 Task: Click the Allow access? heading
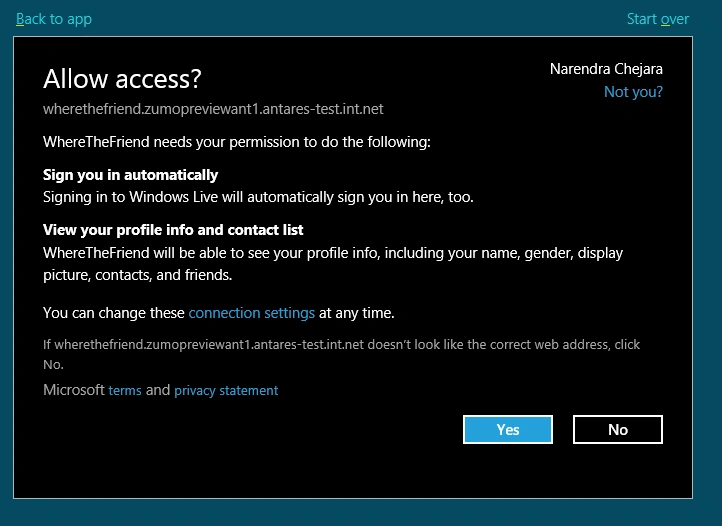point(122,79)
